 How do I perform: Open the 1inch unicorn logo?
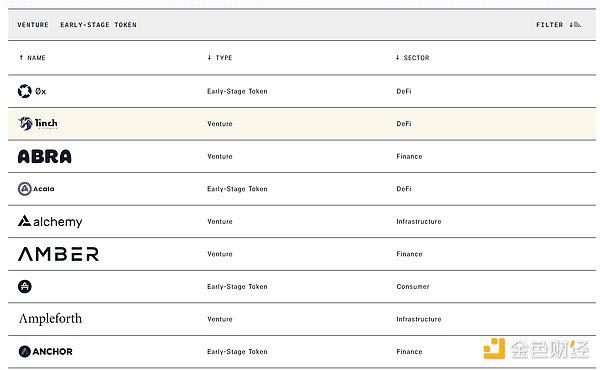pyautogui.click(x=25, y=123)
